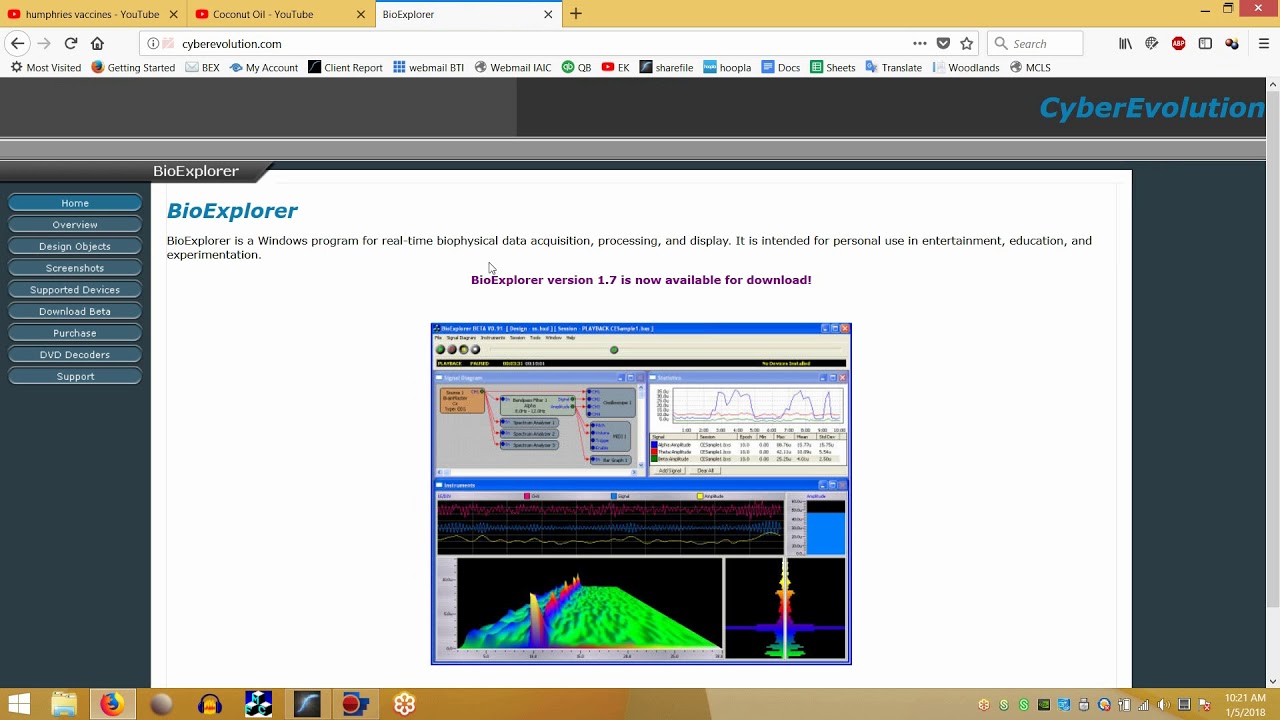This screenshot has height=720, width=1280.
Task: Click the volume speaker tray icon
Action: click(x=1163, y=705)
